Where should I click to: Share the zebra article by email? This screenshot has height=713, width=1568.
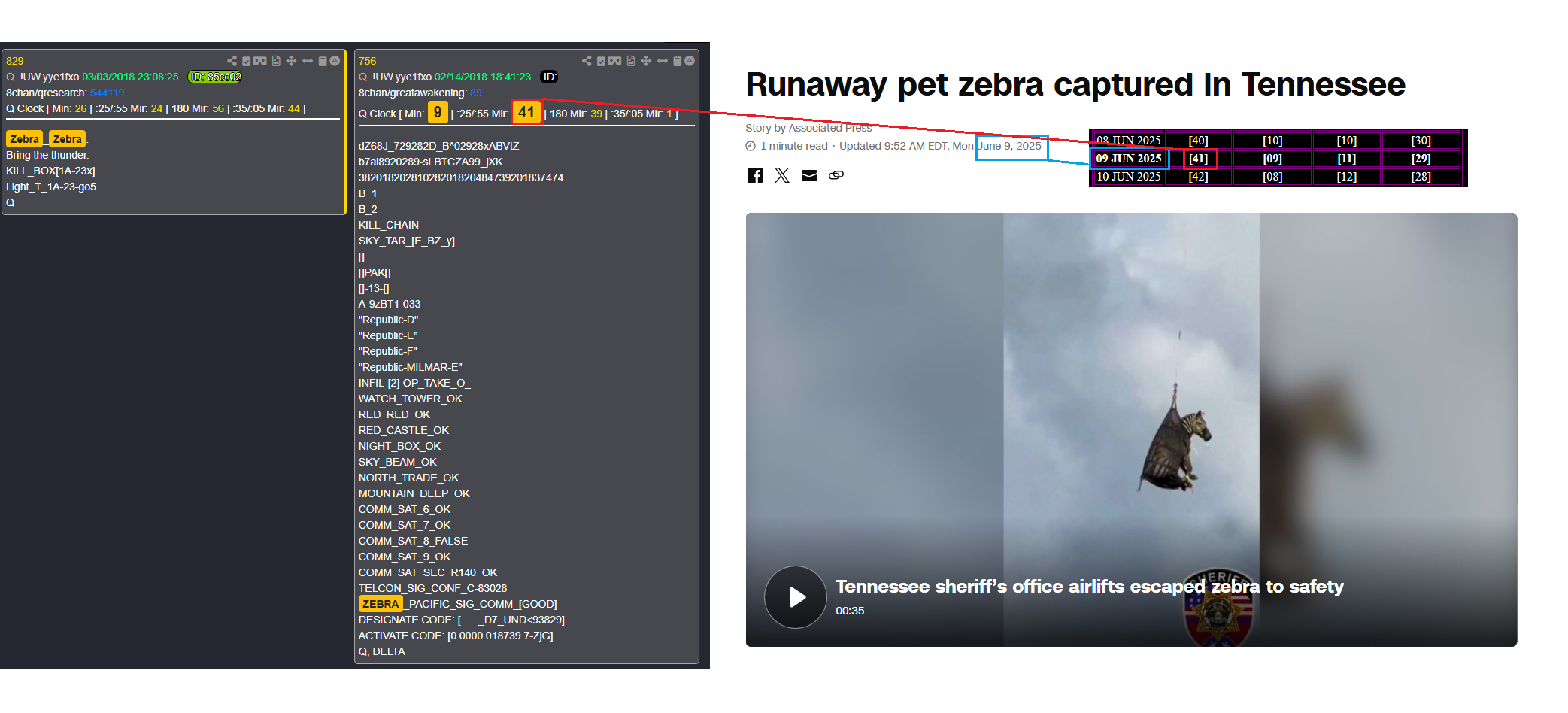click(x=809, y=175)
